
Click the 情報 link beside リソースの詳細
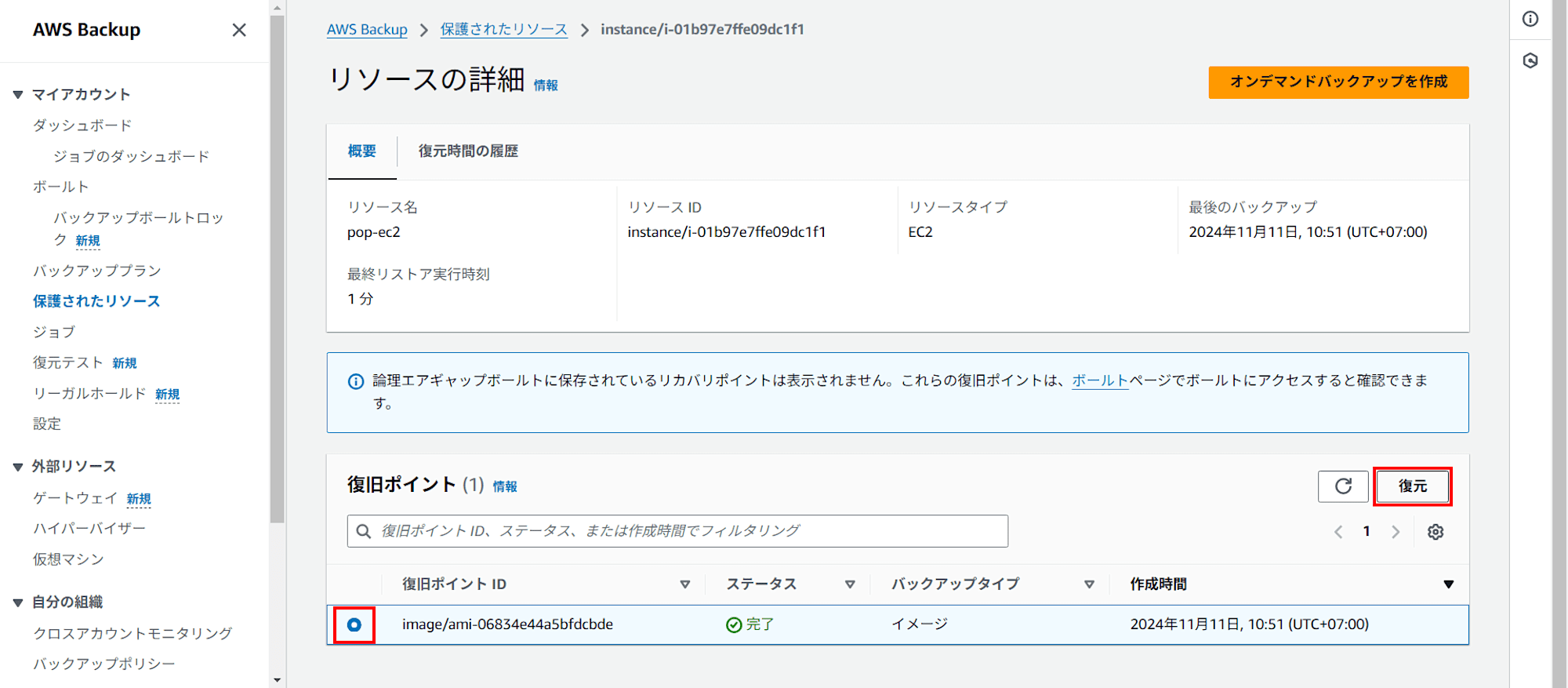(546, 86)
